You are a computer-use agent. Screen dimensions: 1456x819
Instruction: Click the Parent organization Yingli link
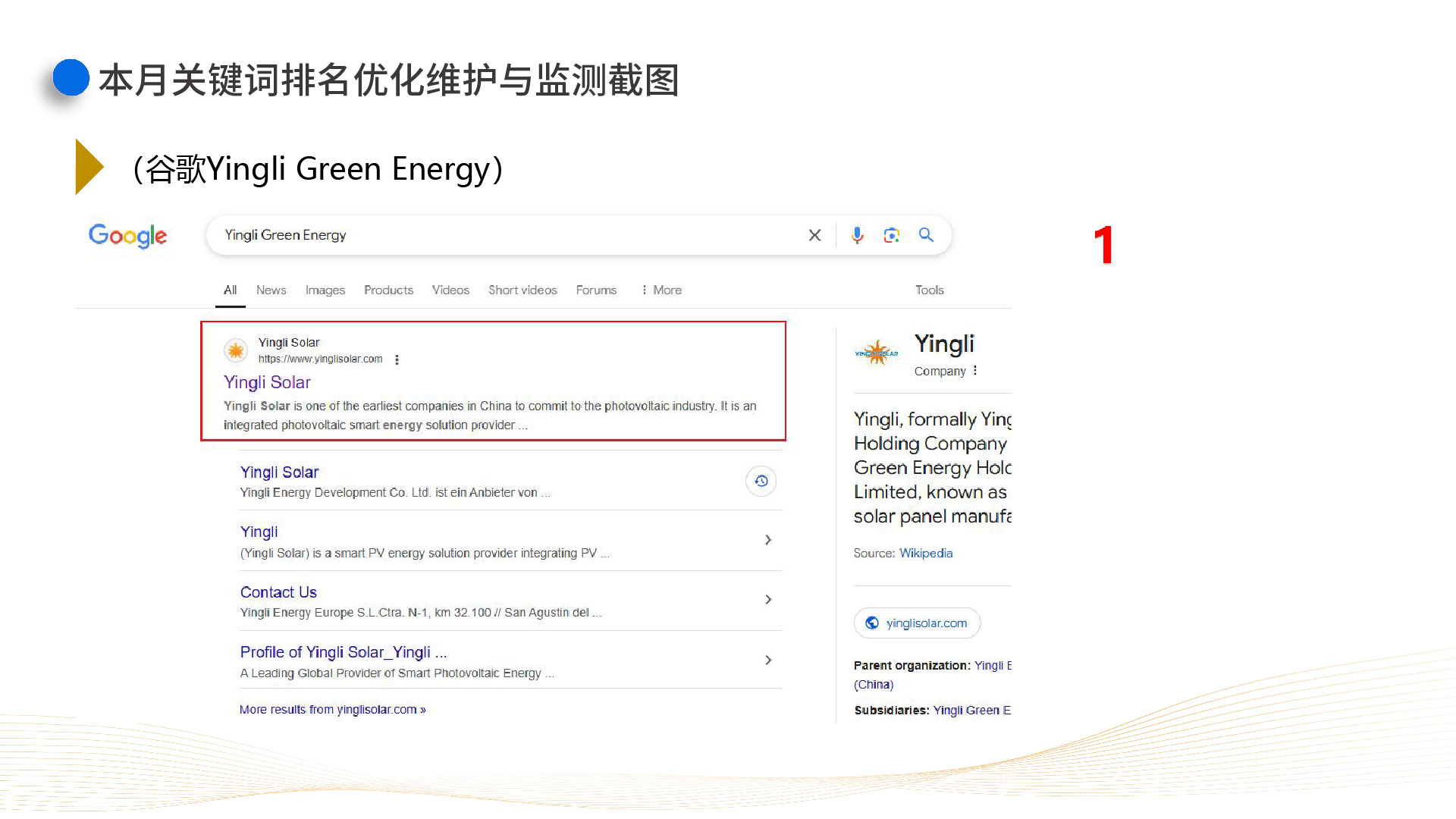[993, 666]
